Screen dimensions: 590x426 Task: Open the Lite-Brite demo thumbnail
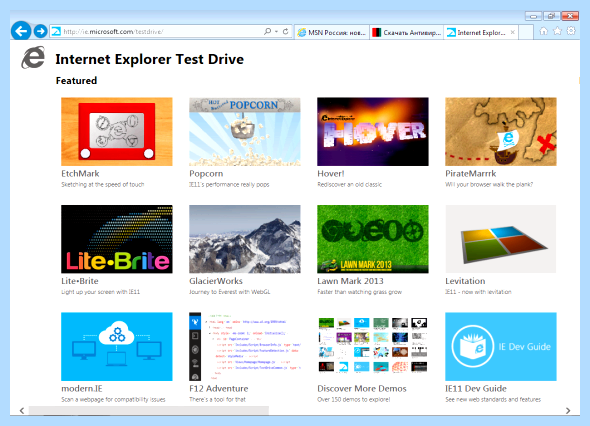[117, 239]
